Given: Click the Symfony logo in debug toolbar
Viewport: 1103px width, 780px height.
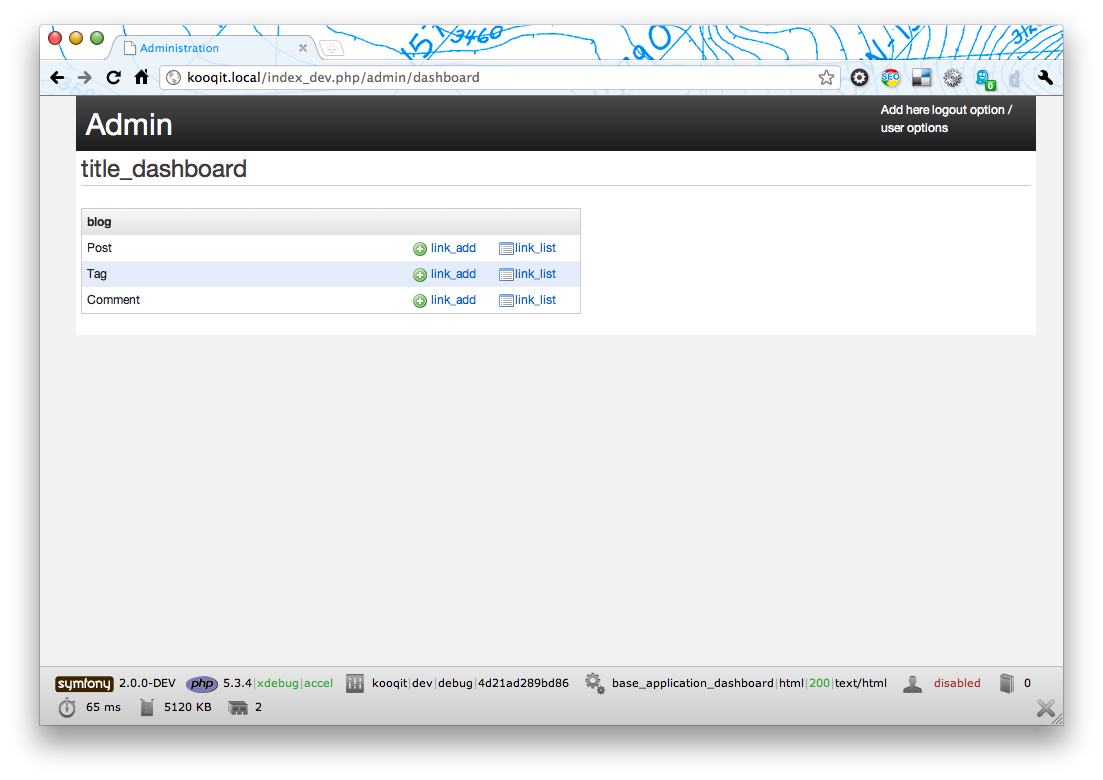Looking at the screenshot, I should click(84, 684).
